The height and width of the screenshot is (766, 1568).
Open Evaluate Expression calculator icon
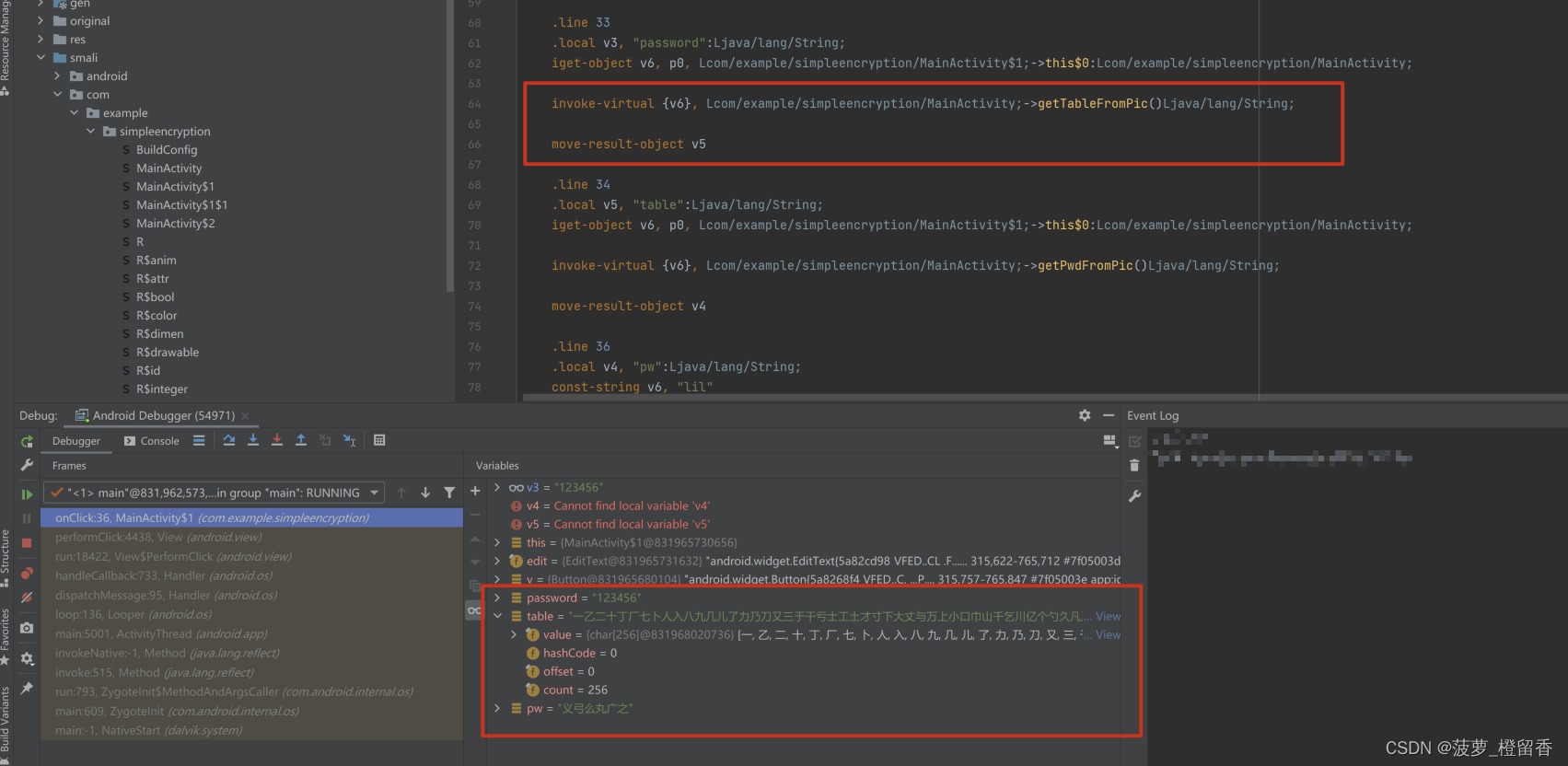[x=379, y=441]
